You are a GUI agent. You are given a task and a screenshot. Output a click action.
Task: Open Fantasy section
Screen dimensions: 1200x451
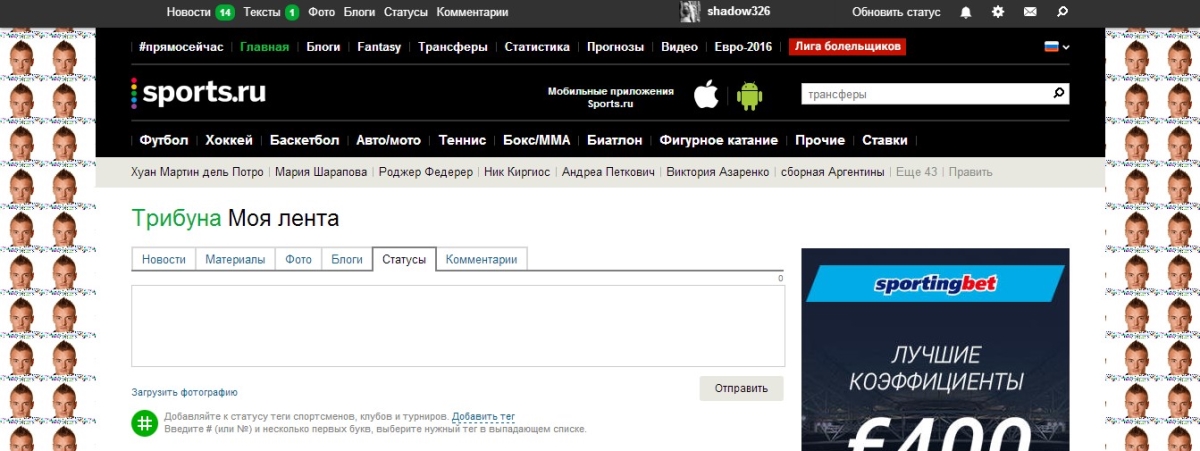[379, 47]
